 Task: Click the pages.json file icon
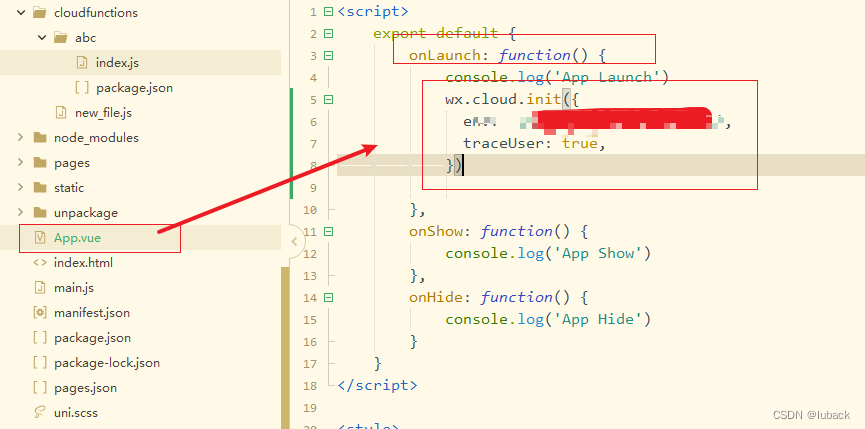[x=40, y=388]
